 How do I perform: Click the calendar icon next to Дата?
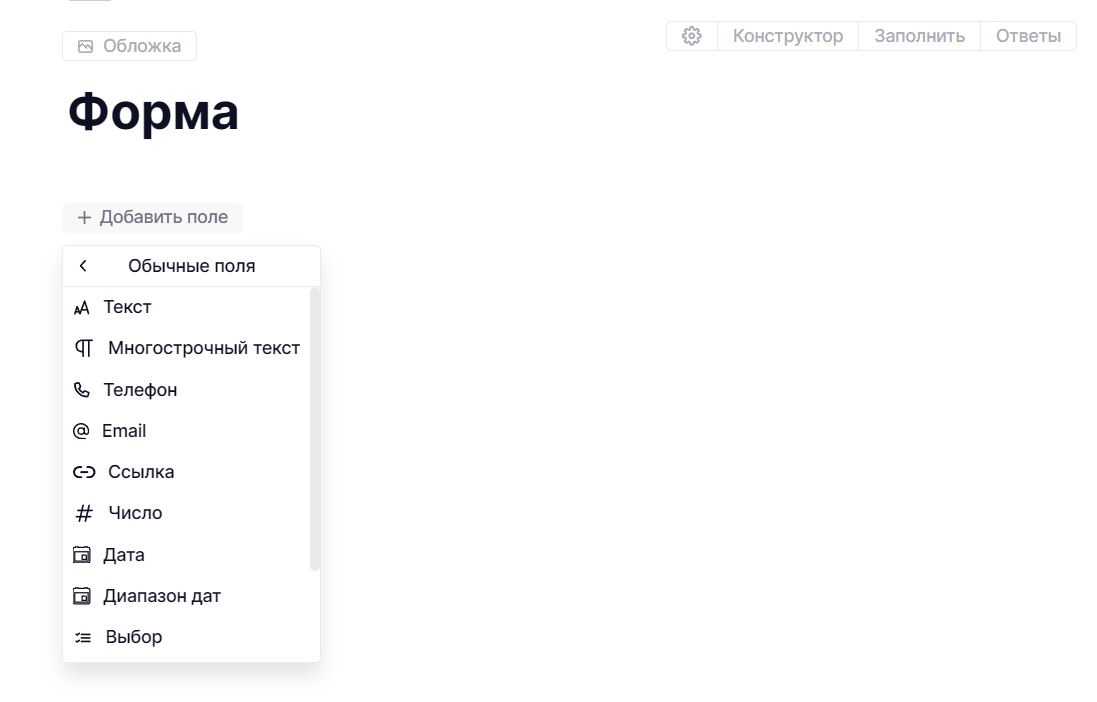click(82, 555)
